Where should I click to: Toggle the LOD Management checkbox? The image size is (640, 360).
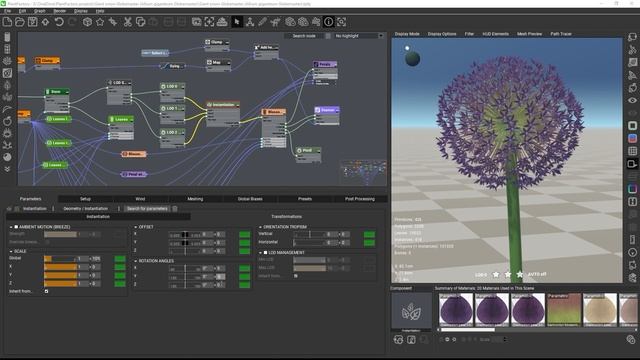[x=265, y=253]
